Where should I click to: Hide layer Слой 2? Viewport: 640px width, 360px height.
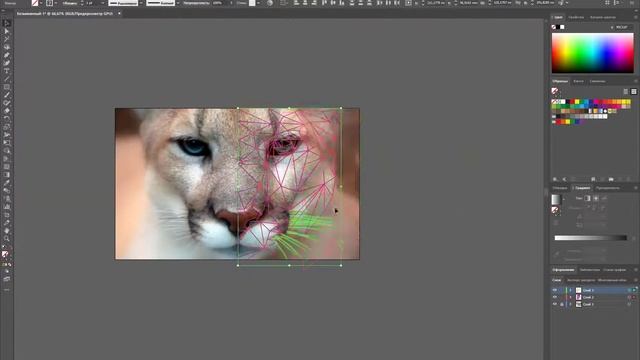click(554, 297)
